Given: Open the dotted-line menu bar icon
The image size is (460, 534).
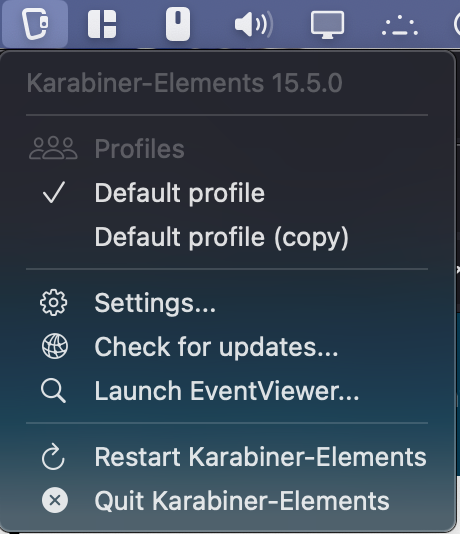Looking at the screenshot, I should [400, 26].
